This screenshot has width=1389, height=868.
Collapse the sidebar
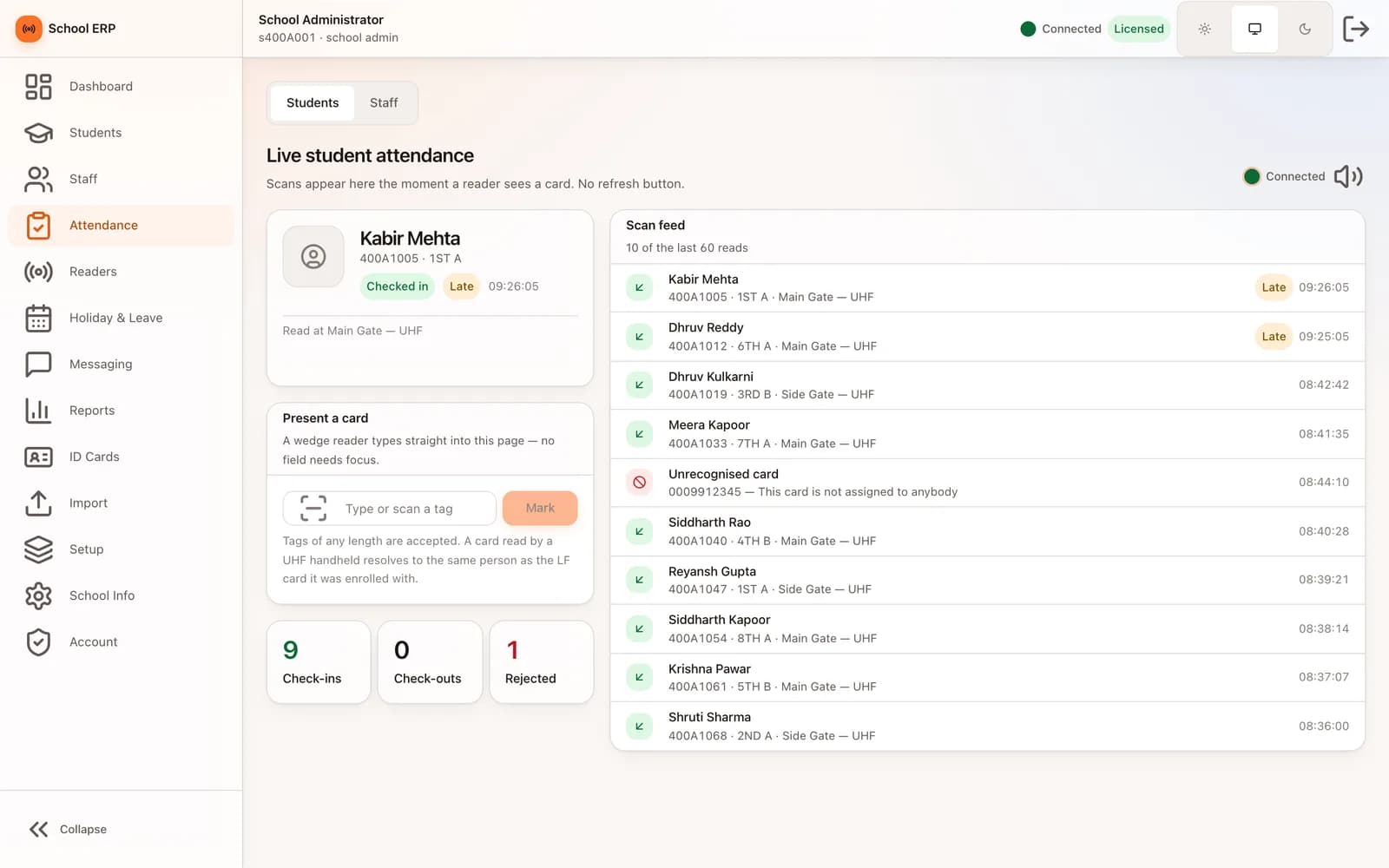coord(68,829)
